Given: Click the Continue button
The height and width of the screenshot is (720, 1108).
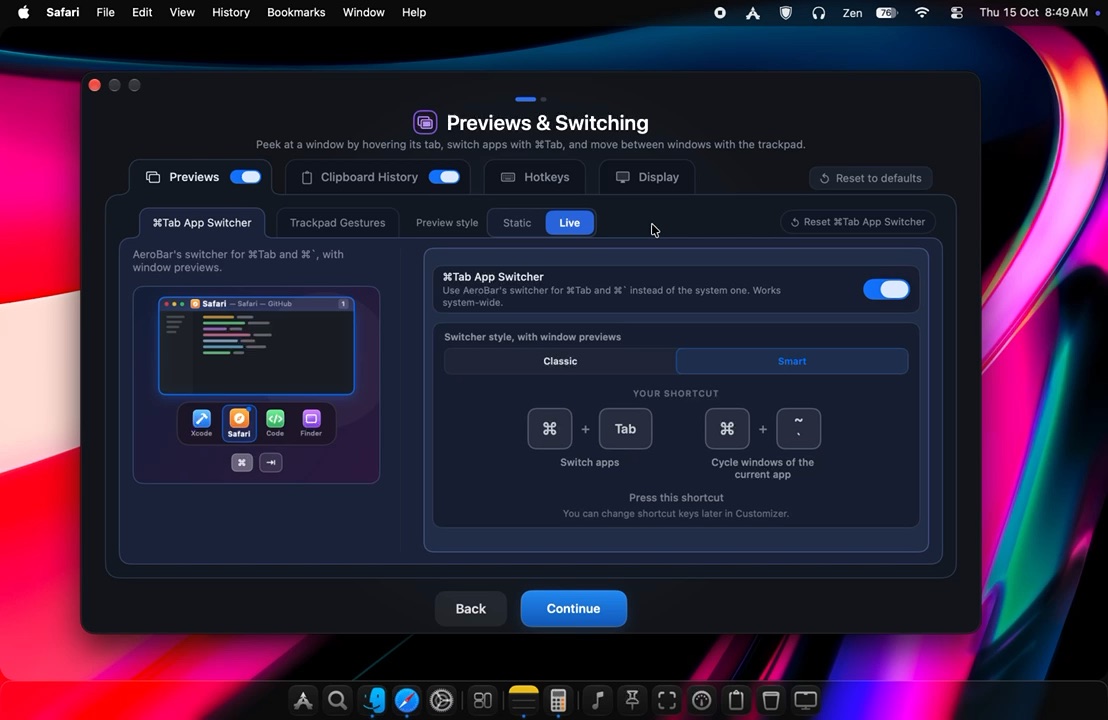Looking at the screenshot, I should click(573, 608).
